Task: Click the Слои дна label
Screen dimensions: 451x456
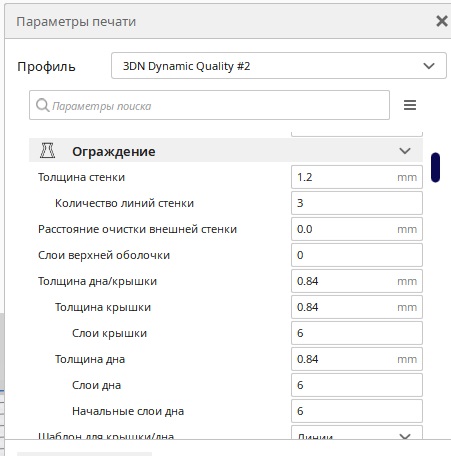Action: 96,385
